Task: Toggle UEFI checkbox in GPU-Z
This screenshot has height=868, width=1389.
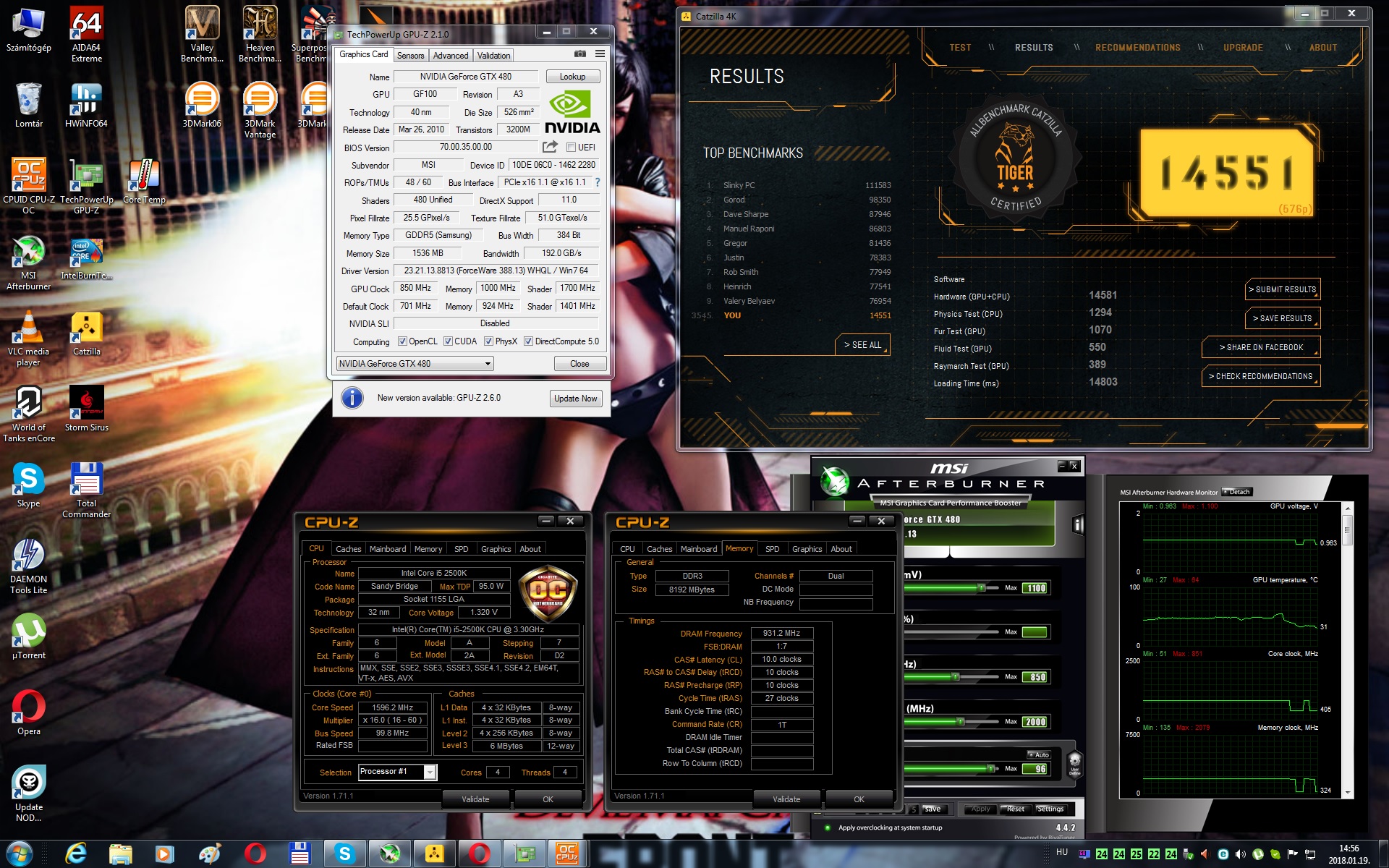Action: [x=571, y=148]
